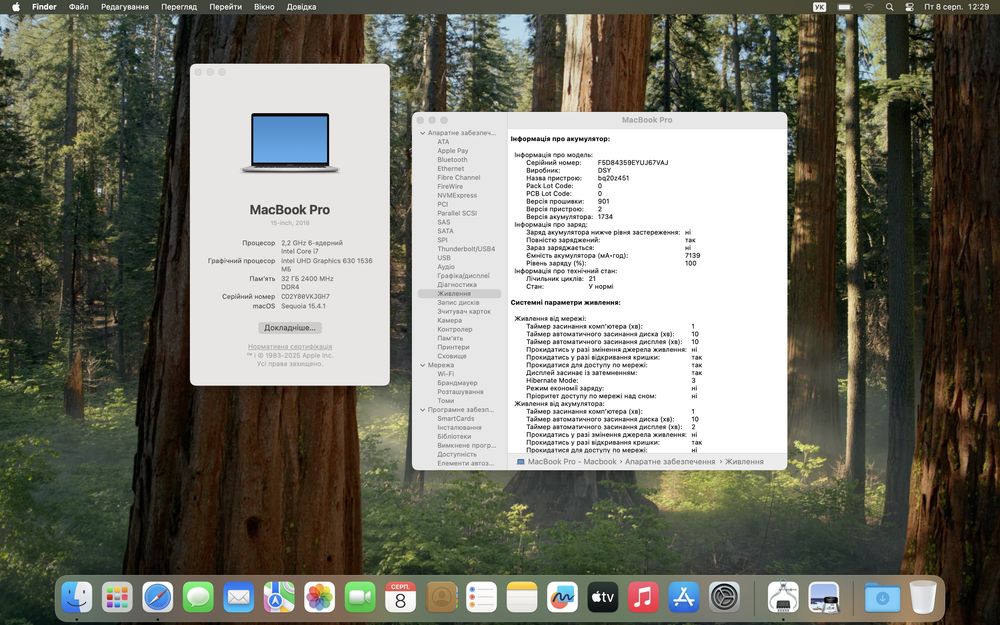Image resolution: width=1000 pixels, height=625 pixels.
Task: Launch FaceTime from the Dock
Action: coord(360,598)
